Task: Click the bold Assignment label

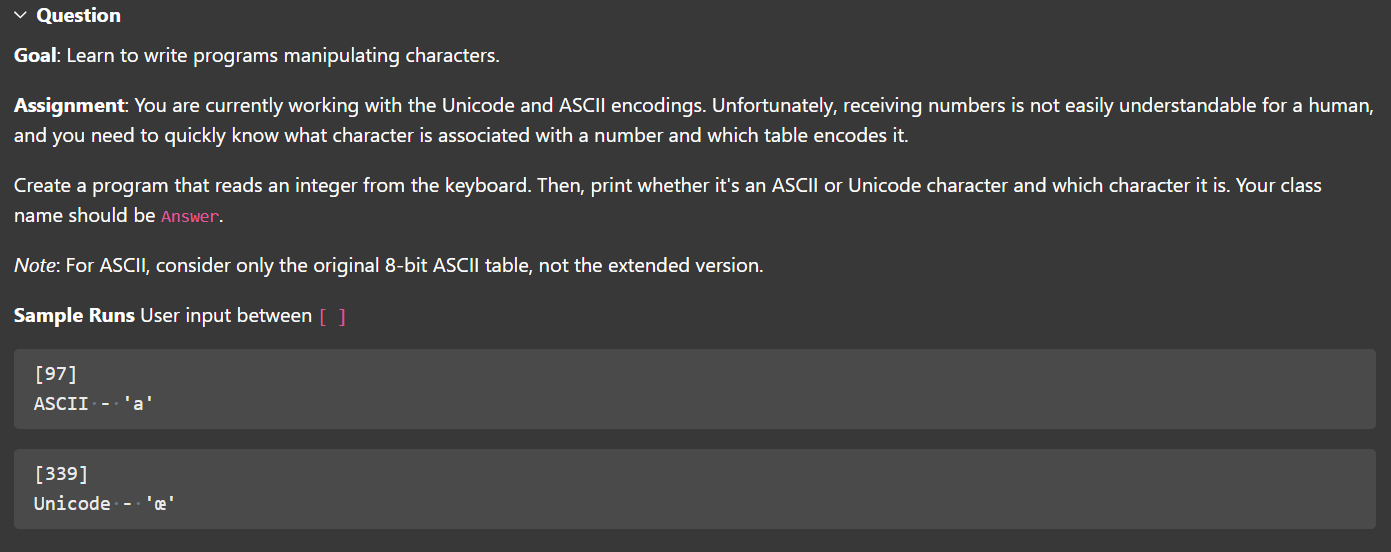Action: pos(68,106)
